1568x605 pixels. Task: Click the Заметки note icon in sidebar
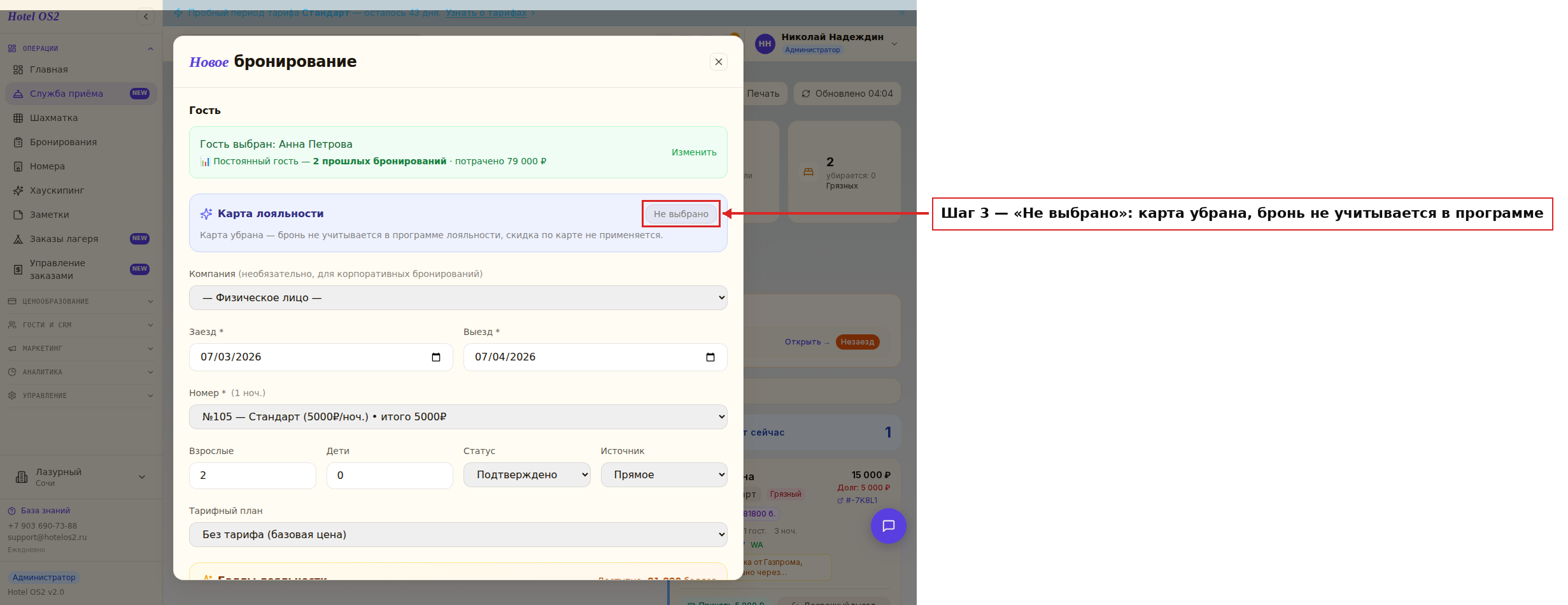coord(18,215)
